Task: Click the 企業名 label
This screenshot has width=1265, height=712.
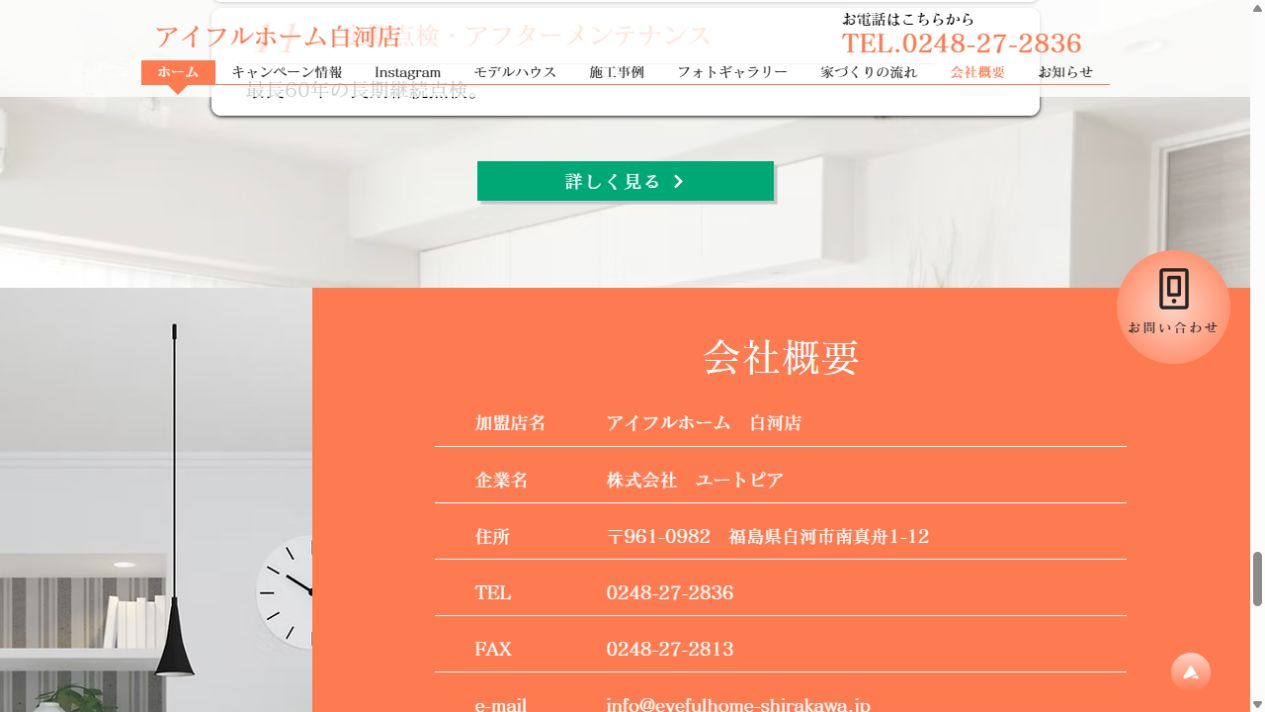Action: click(501, 480)
